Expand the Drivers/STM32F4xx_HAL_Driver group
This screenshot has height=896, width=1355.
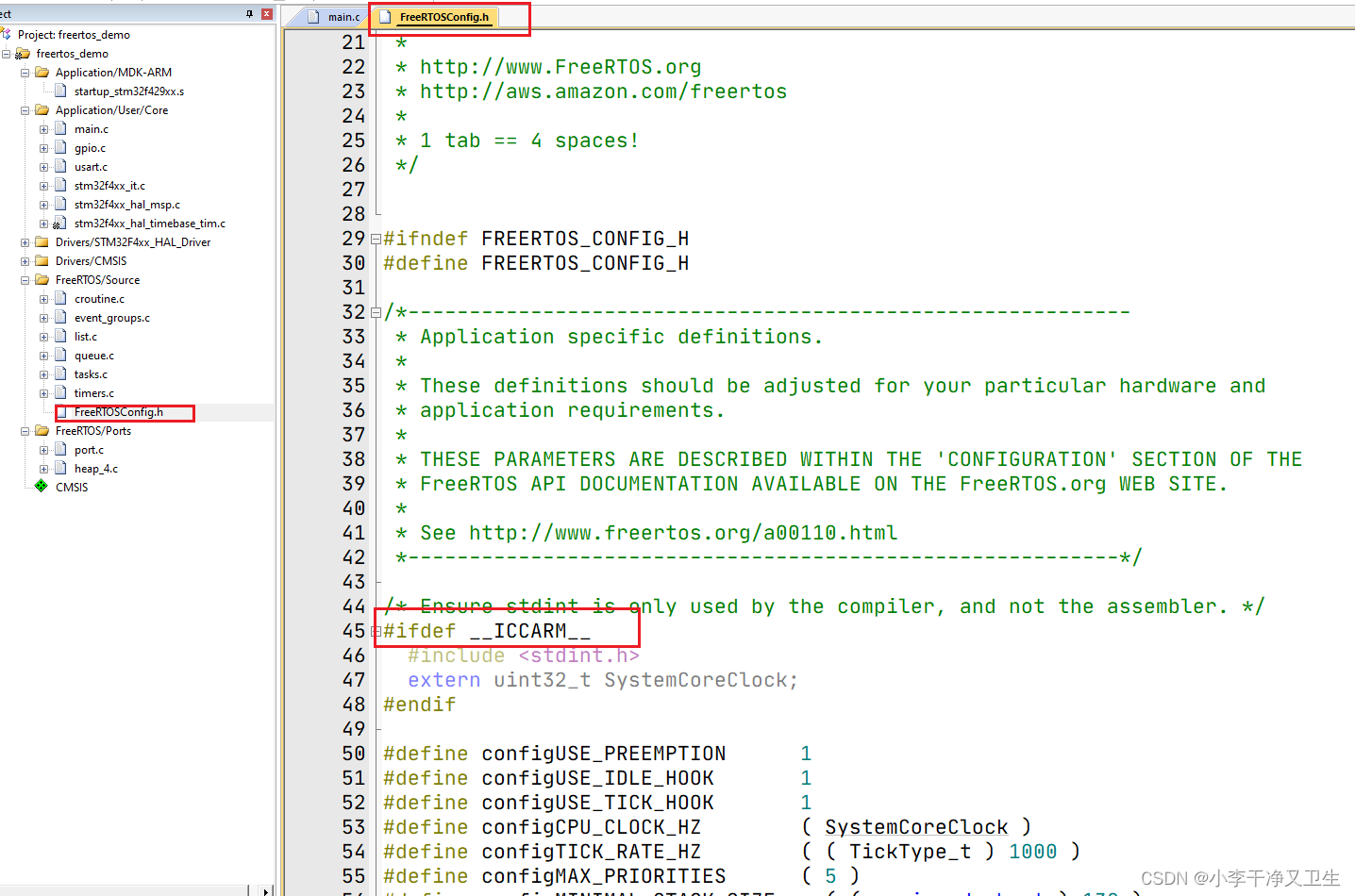[25, 242]
